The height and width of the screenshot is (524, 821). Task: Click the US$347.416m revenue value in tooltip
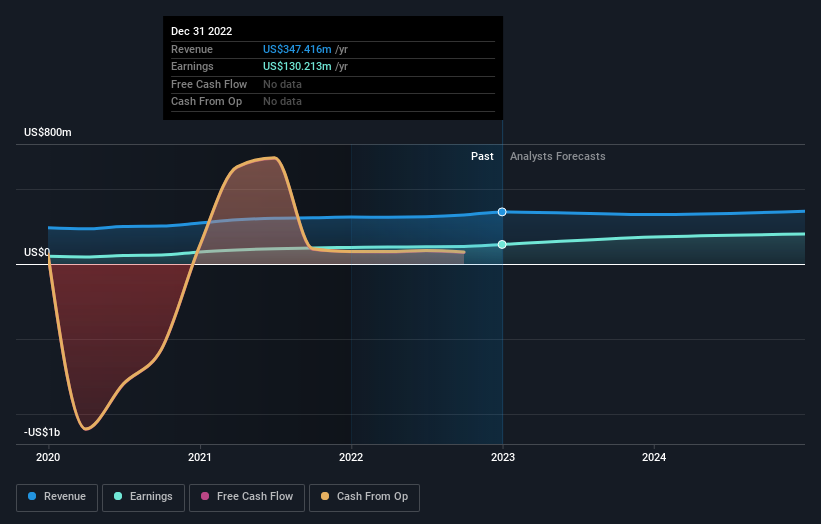coord(297,49)
